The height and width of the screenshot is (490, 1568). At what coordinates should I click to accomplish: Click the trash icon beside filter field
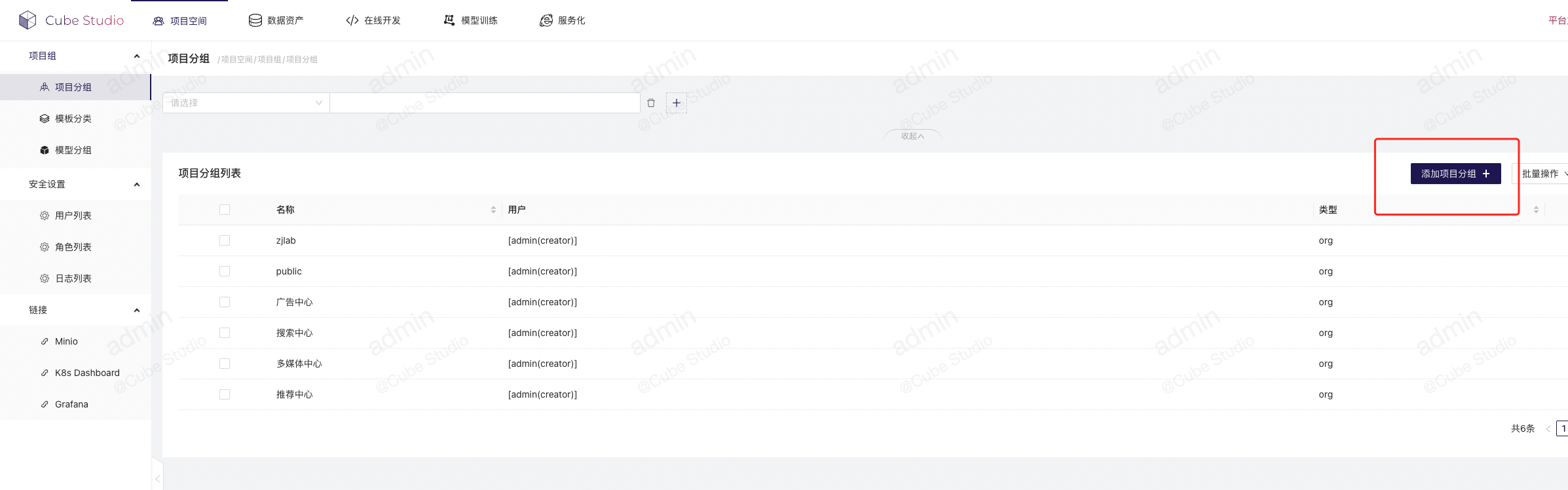tap(651, 103)
